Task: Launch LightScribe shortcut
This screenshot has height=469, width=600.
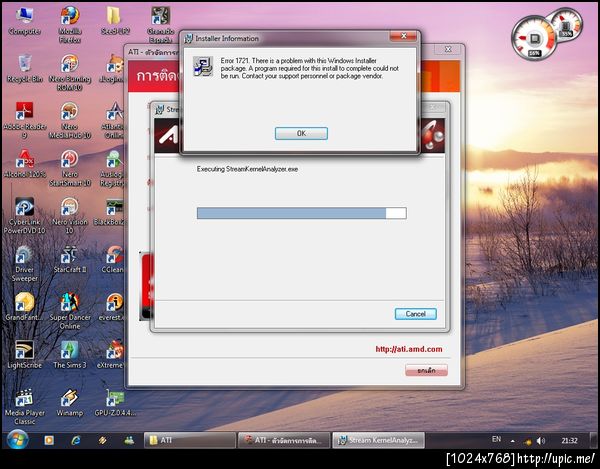Action: [24, 354]
